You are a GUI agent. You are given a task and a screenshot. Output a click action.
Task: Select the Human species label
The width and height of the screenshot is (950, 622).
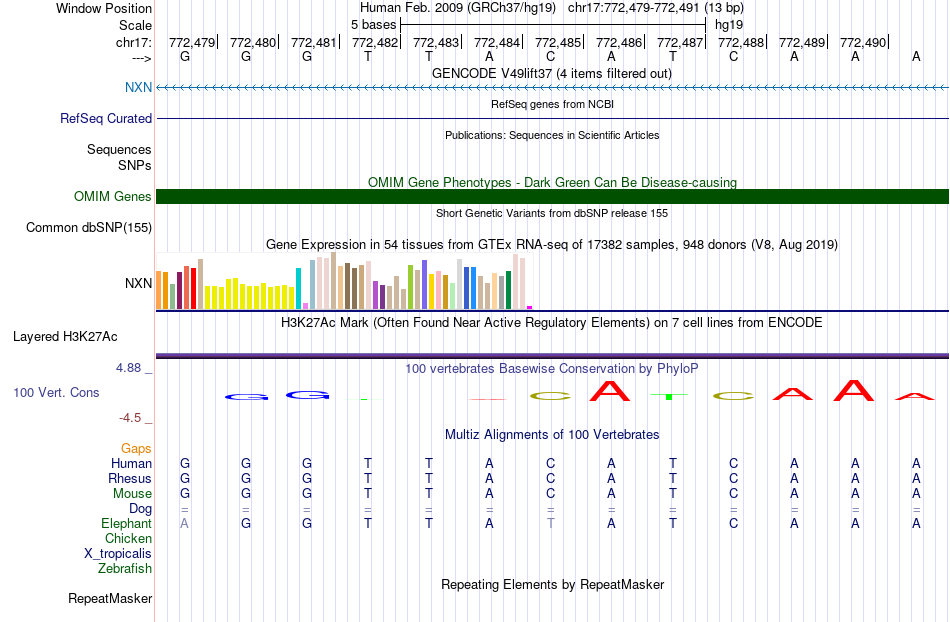point(131,463)
